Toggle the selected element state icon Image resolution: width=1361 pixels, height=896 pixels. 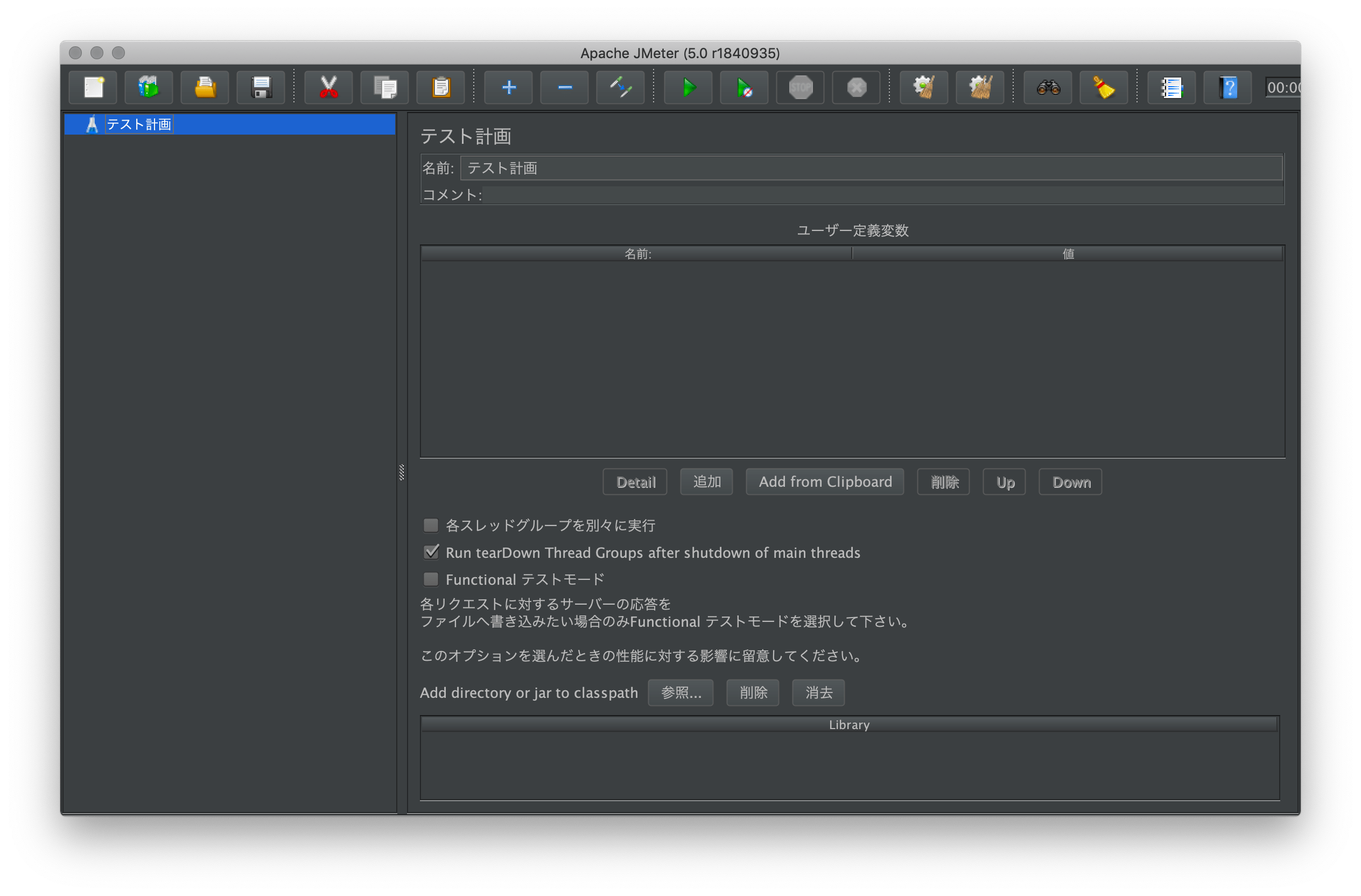(x=620, y=87)
